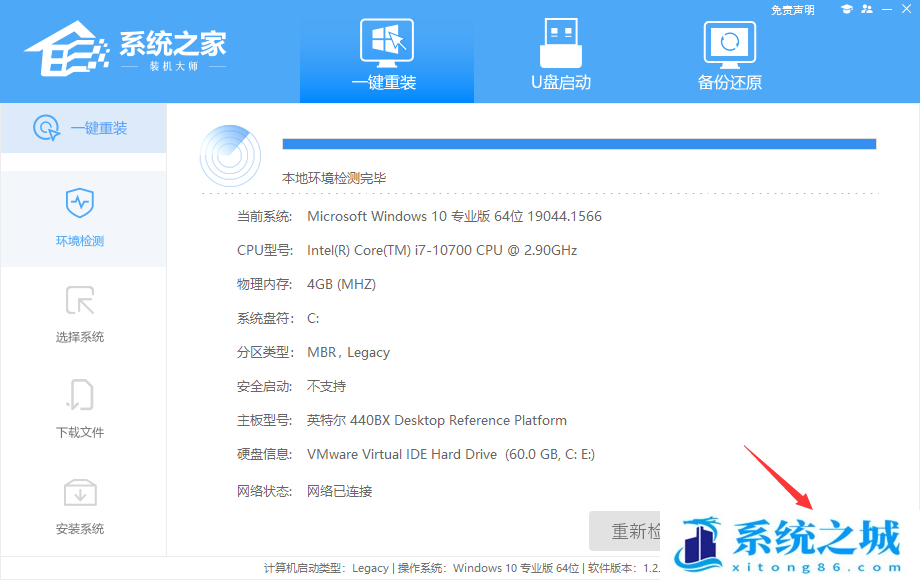Click the MBR, Legacy partition value
Screen dimensions: 920x580
tap(349, 352)
